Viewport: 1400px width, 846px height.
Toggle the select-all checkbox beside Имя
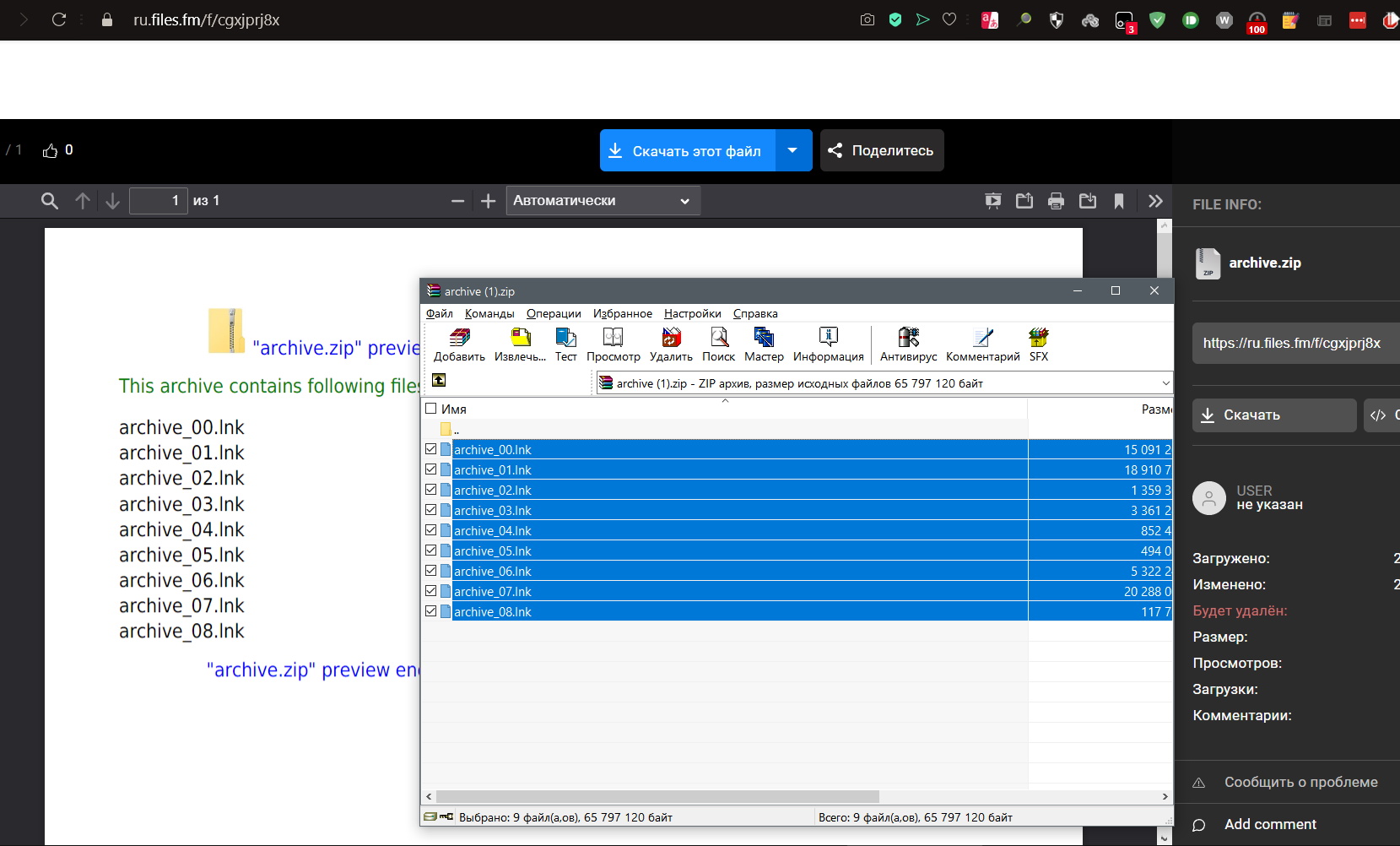tap(431, 409)
